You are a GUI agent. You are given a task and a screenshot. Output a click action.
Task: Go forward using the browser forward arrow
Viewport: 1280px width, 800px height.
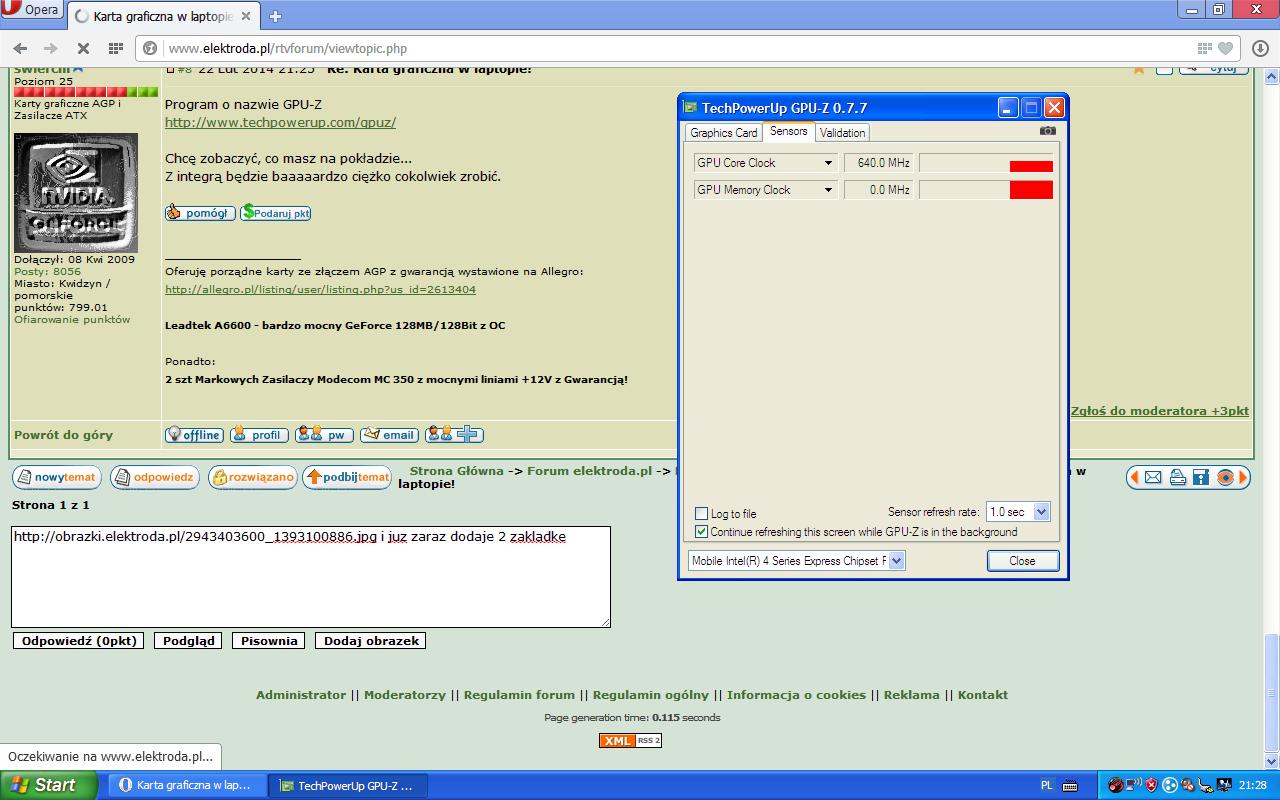click(x=51, y=48)
